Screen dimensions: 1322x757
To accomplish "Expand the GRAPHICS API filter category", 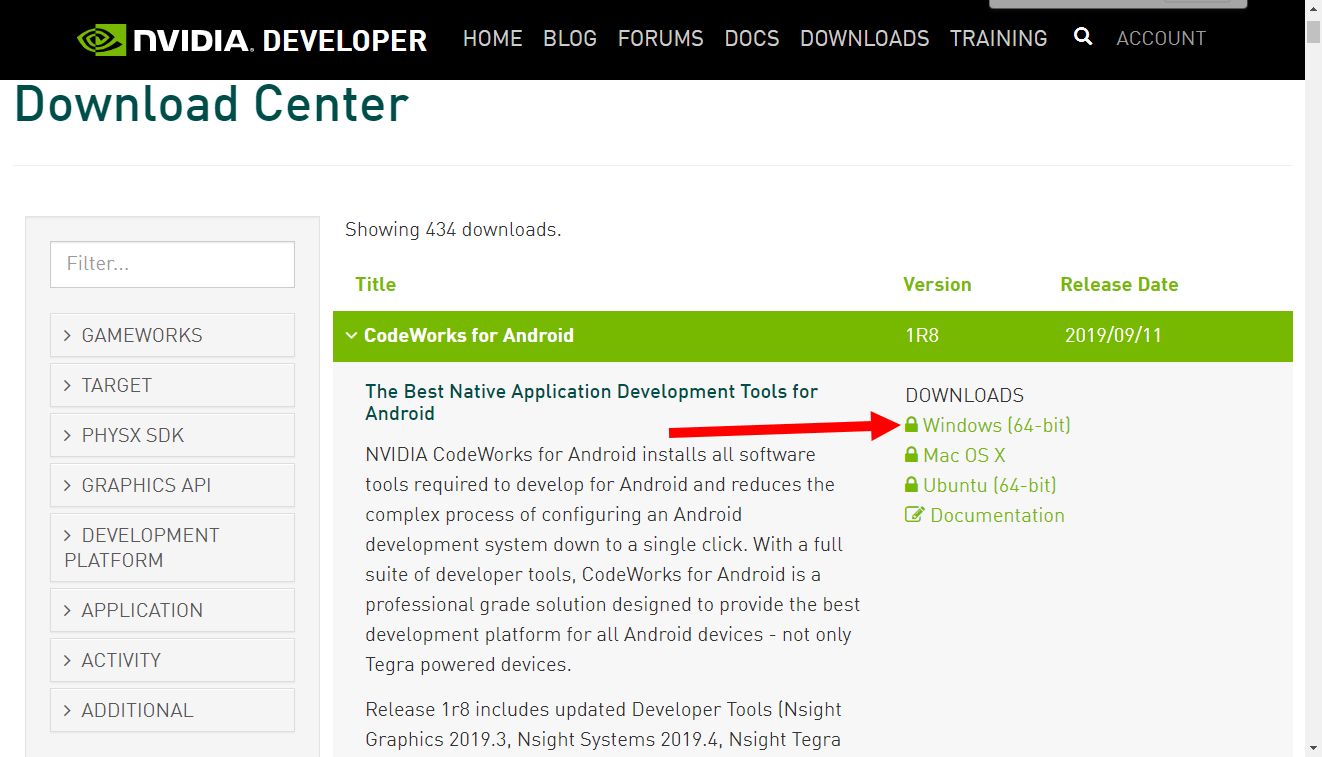I will [172, 485].
